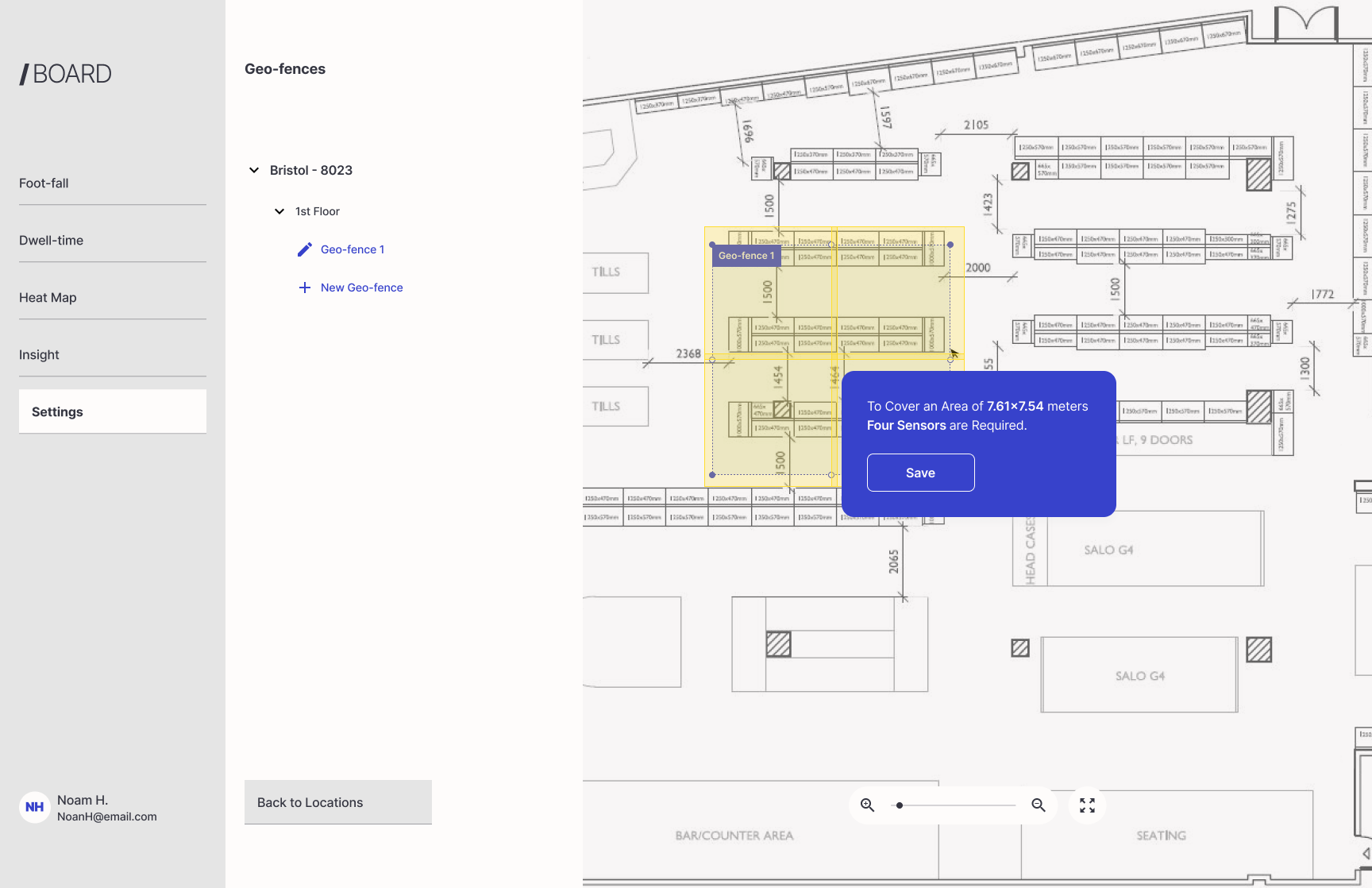Collapse the Bristol - 8023 location

point(254,170)
